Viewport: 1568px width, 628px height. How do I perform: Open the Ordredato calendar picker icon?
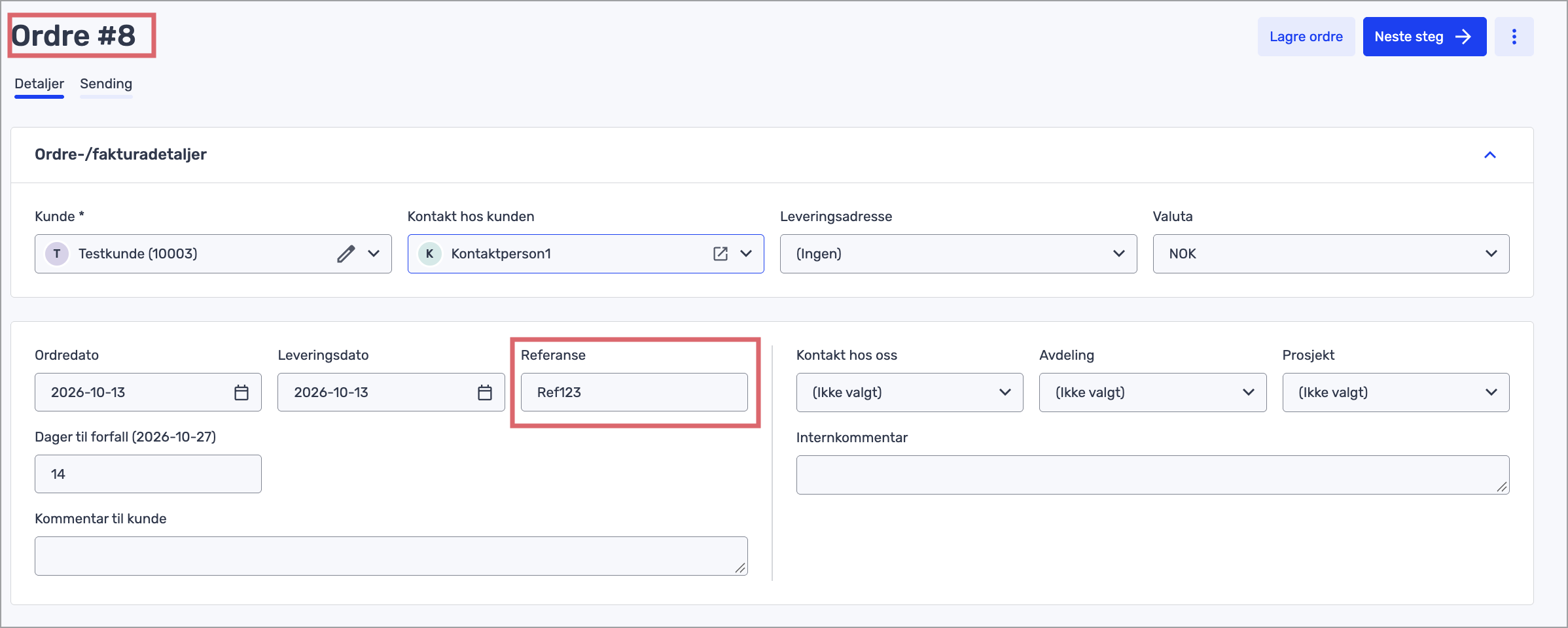point(241,392)
